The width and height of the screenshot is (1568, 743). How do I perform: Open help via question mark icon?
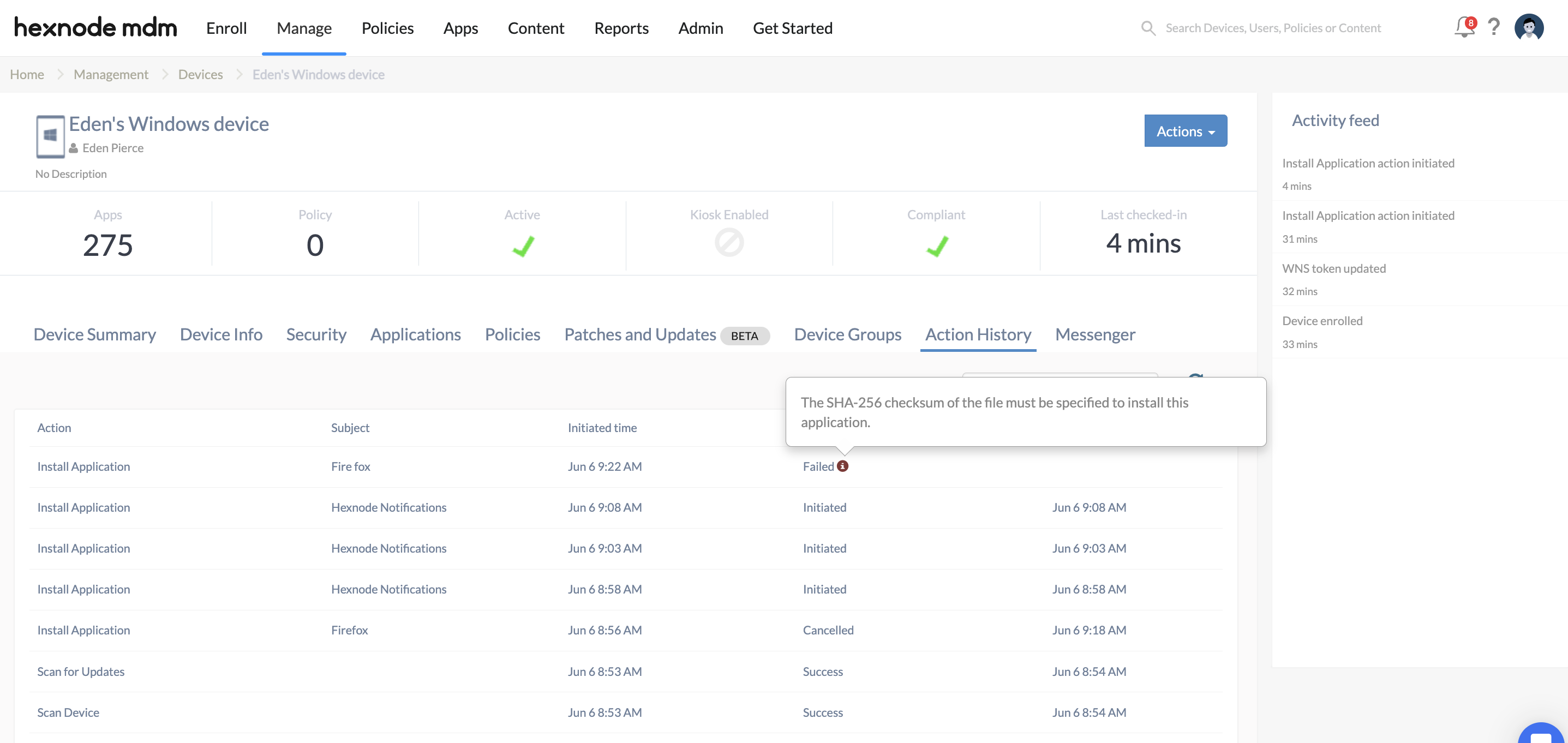click(1494, 27)
